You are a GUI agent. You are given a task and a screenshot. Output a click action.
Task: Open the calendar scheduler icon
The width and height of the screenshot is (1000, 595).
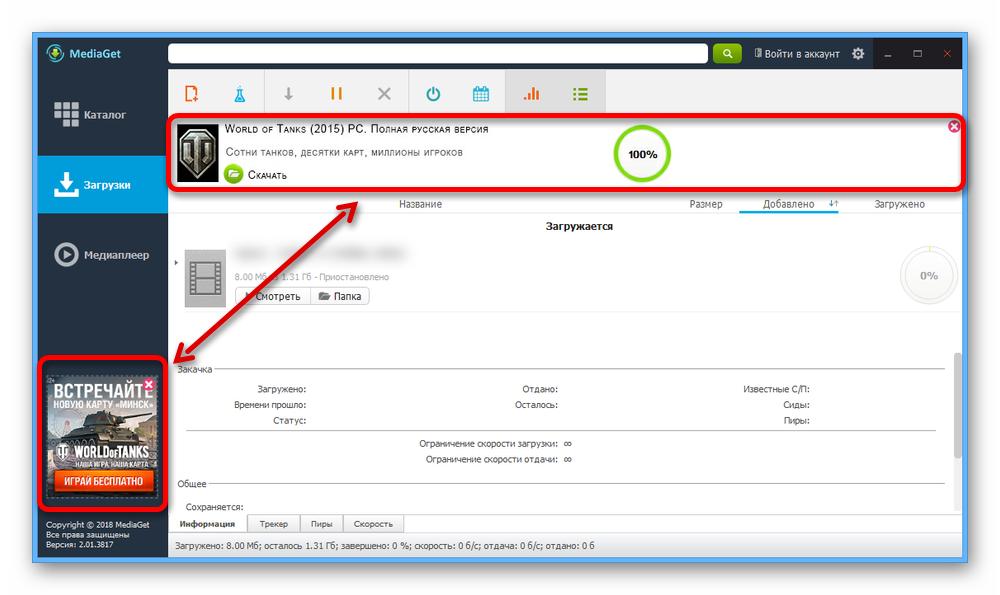(x=481, y=93)
